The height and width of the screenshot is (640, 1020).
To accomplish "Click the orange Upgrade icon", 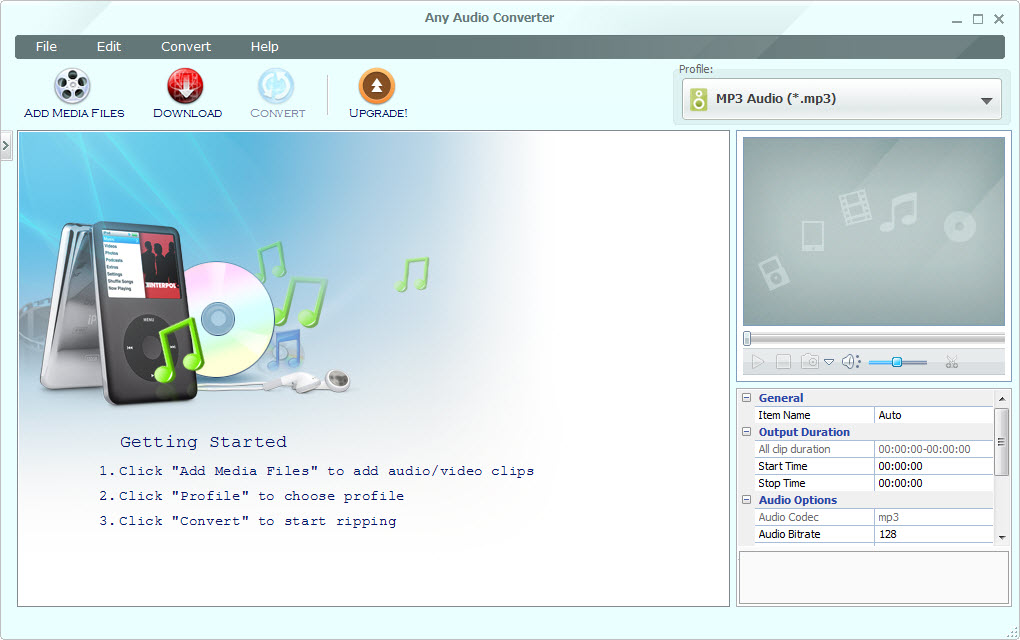I will (x=377, y=86).
